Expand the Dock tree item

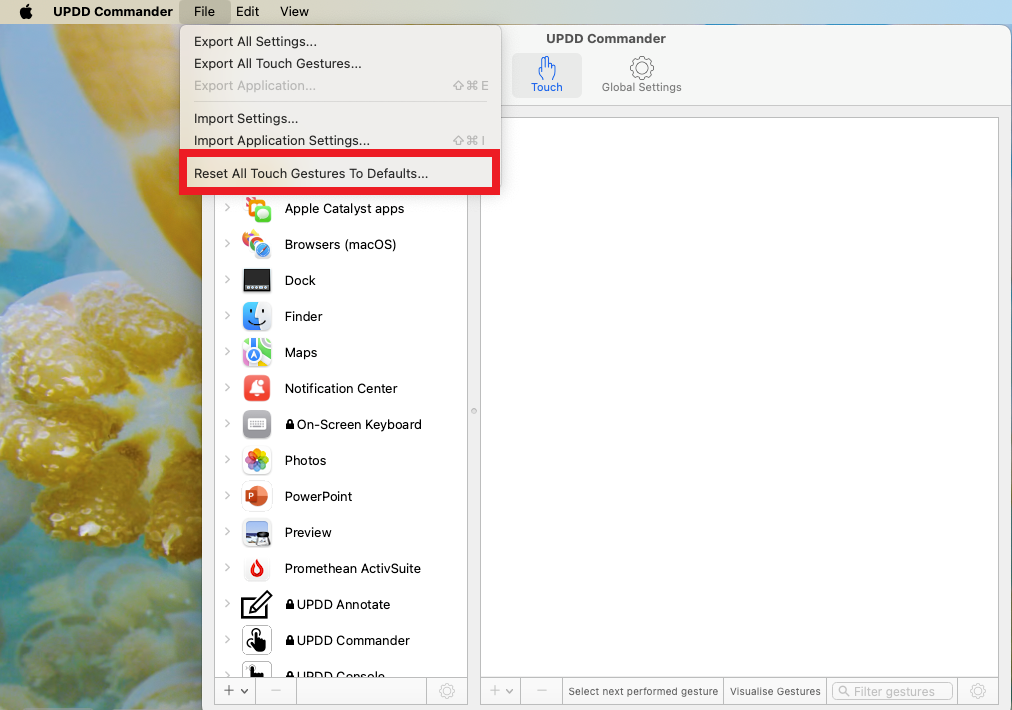227,280
